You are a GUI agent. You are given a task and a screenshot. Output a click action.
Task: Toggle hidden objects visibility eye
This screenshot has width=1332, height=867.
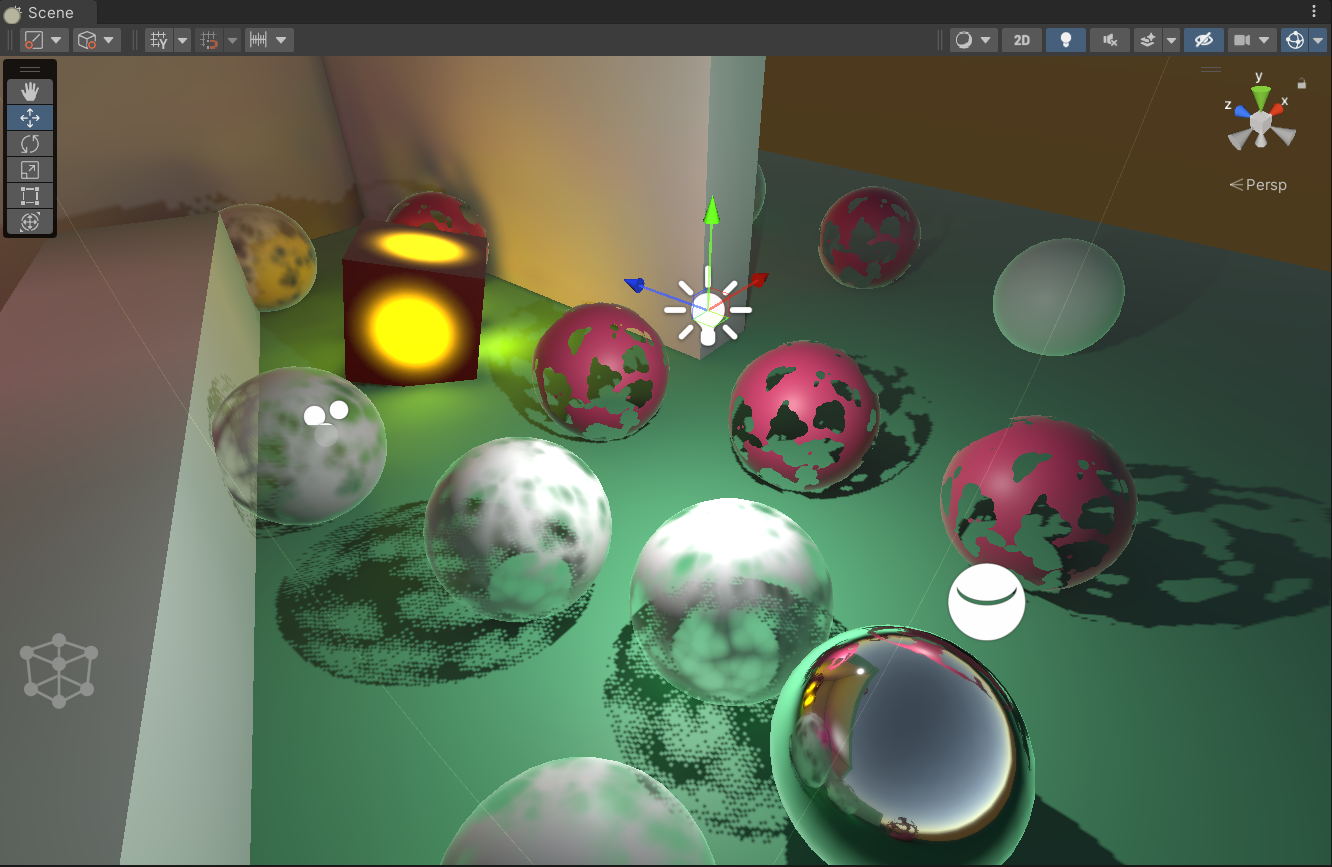click(1204, 40)
